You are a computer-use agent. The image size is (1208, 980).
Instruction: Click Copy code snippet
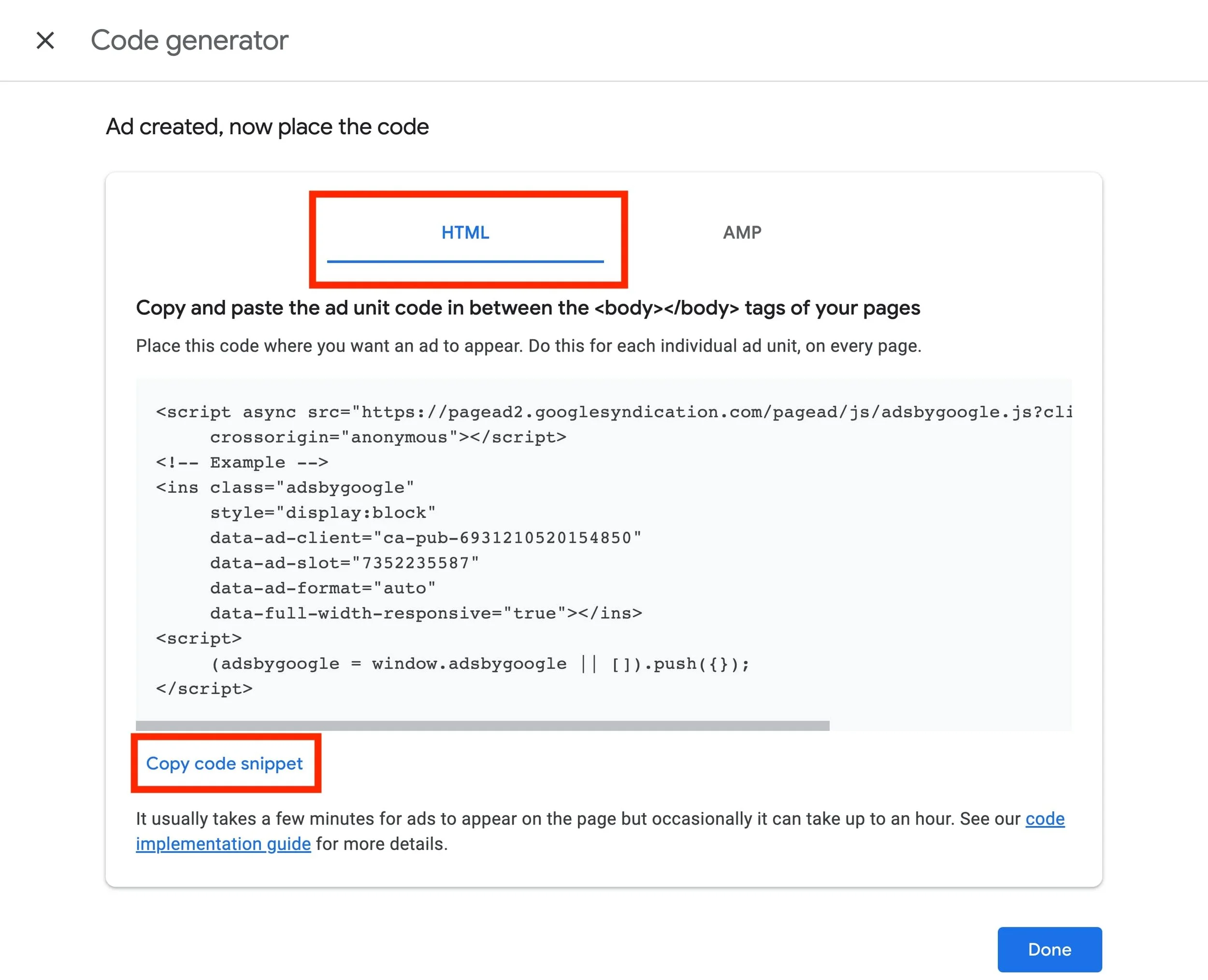[x=224, y=763]
